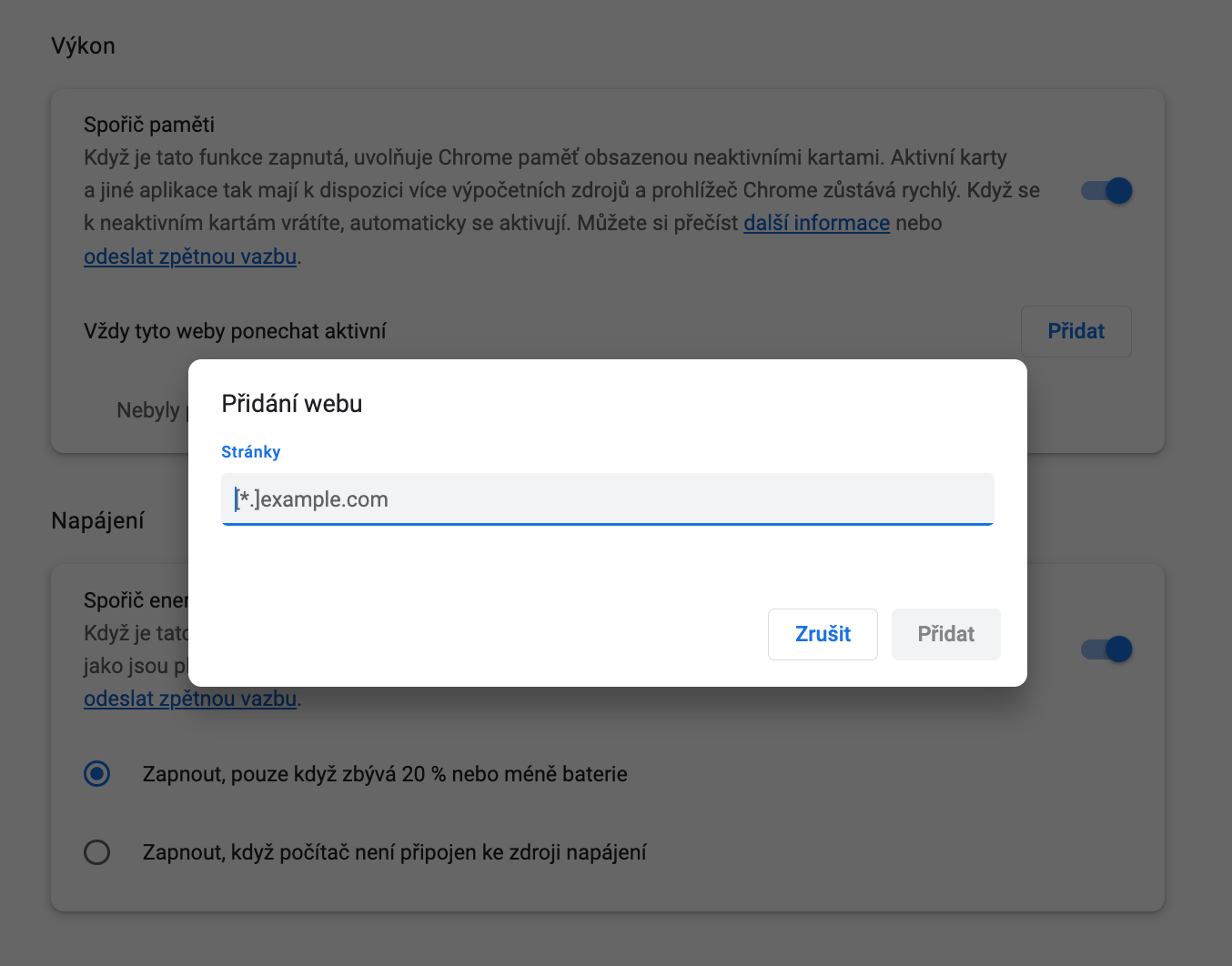
Task: Click the partially hidden "Nebyly" text
Action: [x=149, y=411]
